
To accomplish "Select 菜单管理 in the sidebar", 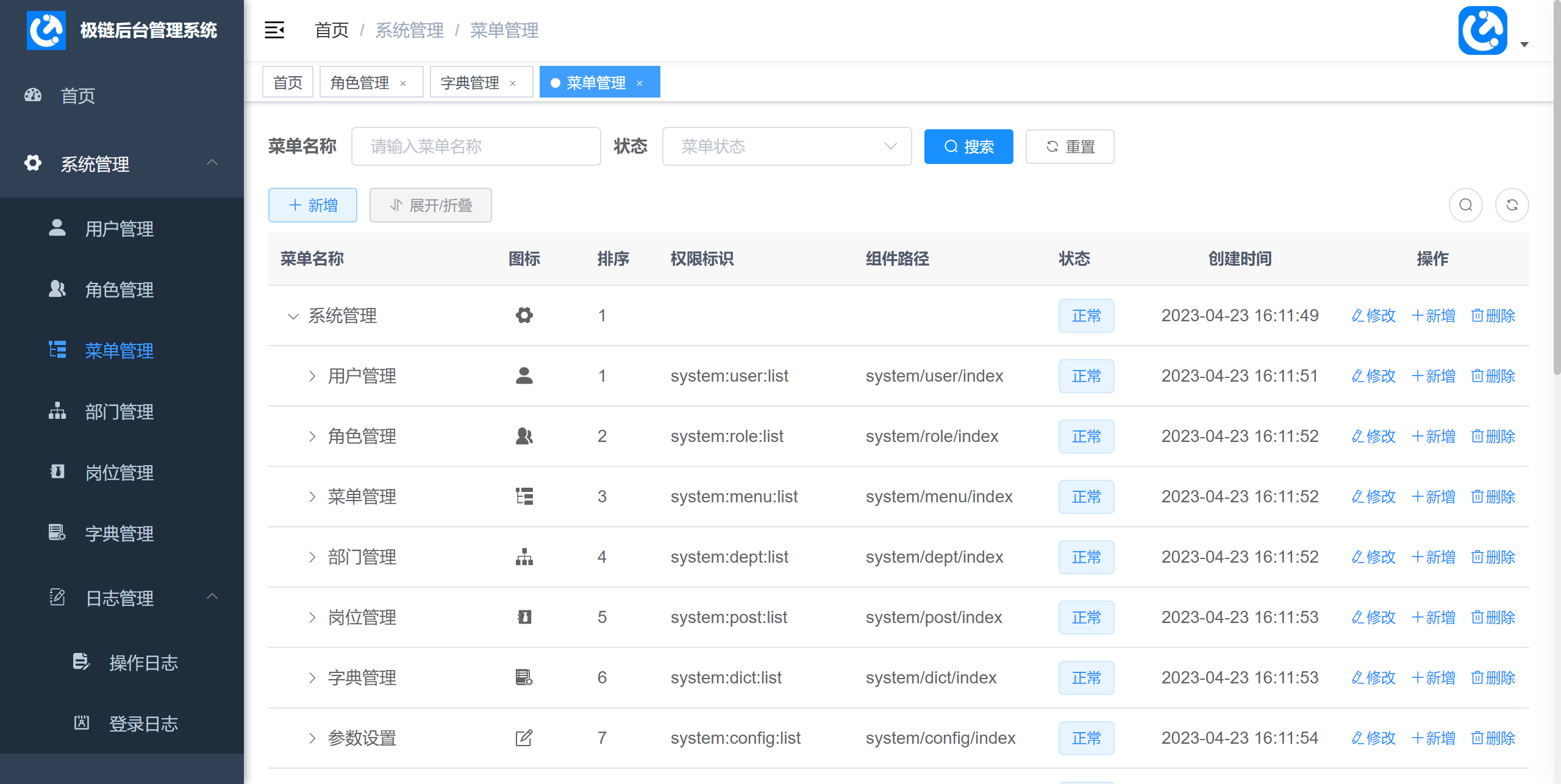I will (122, 351).
